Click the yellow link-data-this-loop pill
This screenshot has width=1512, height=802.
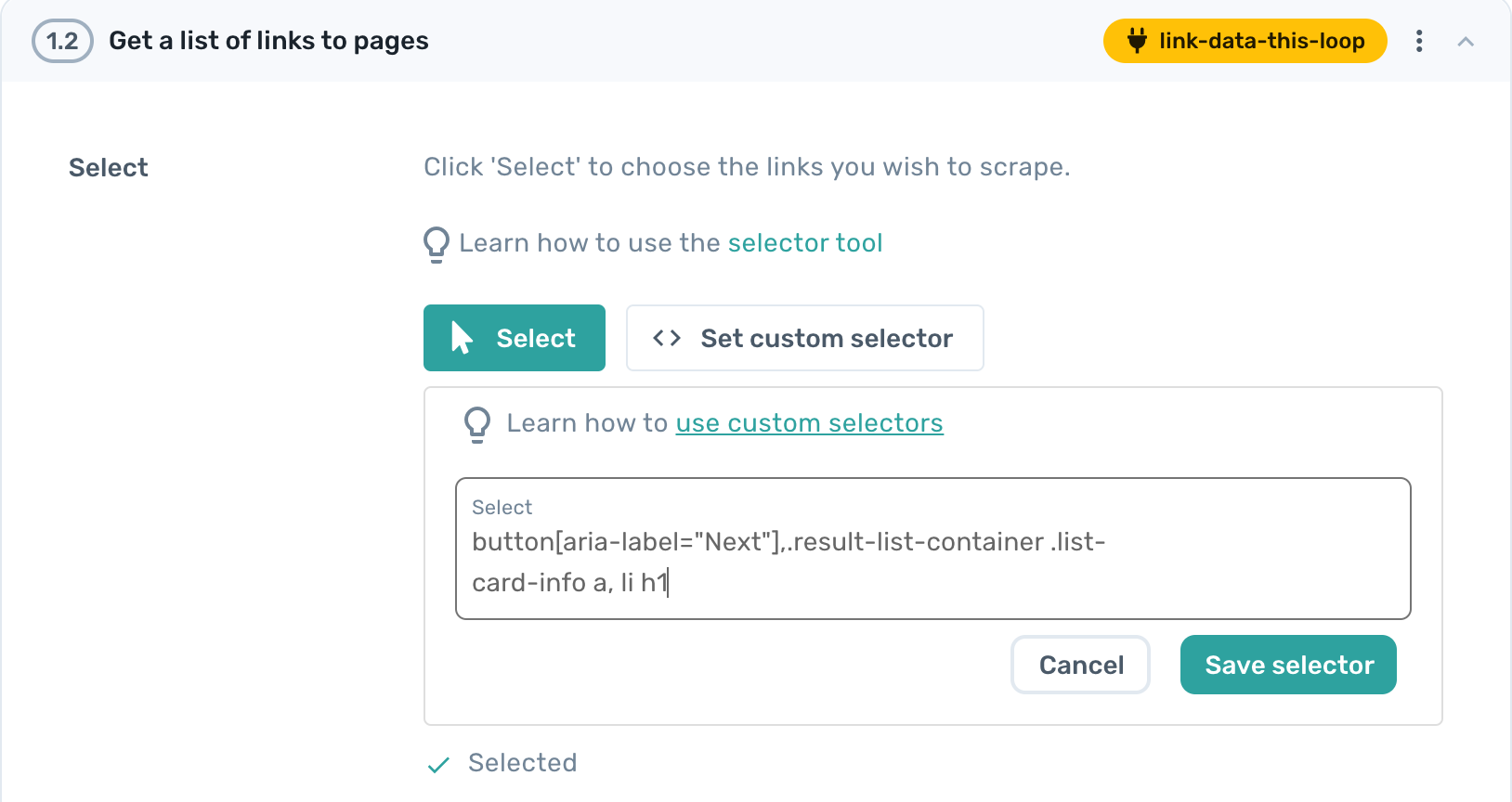(x=1245, y=41)
